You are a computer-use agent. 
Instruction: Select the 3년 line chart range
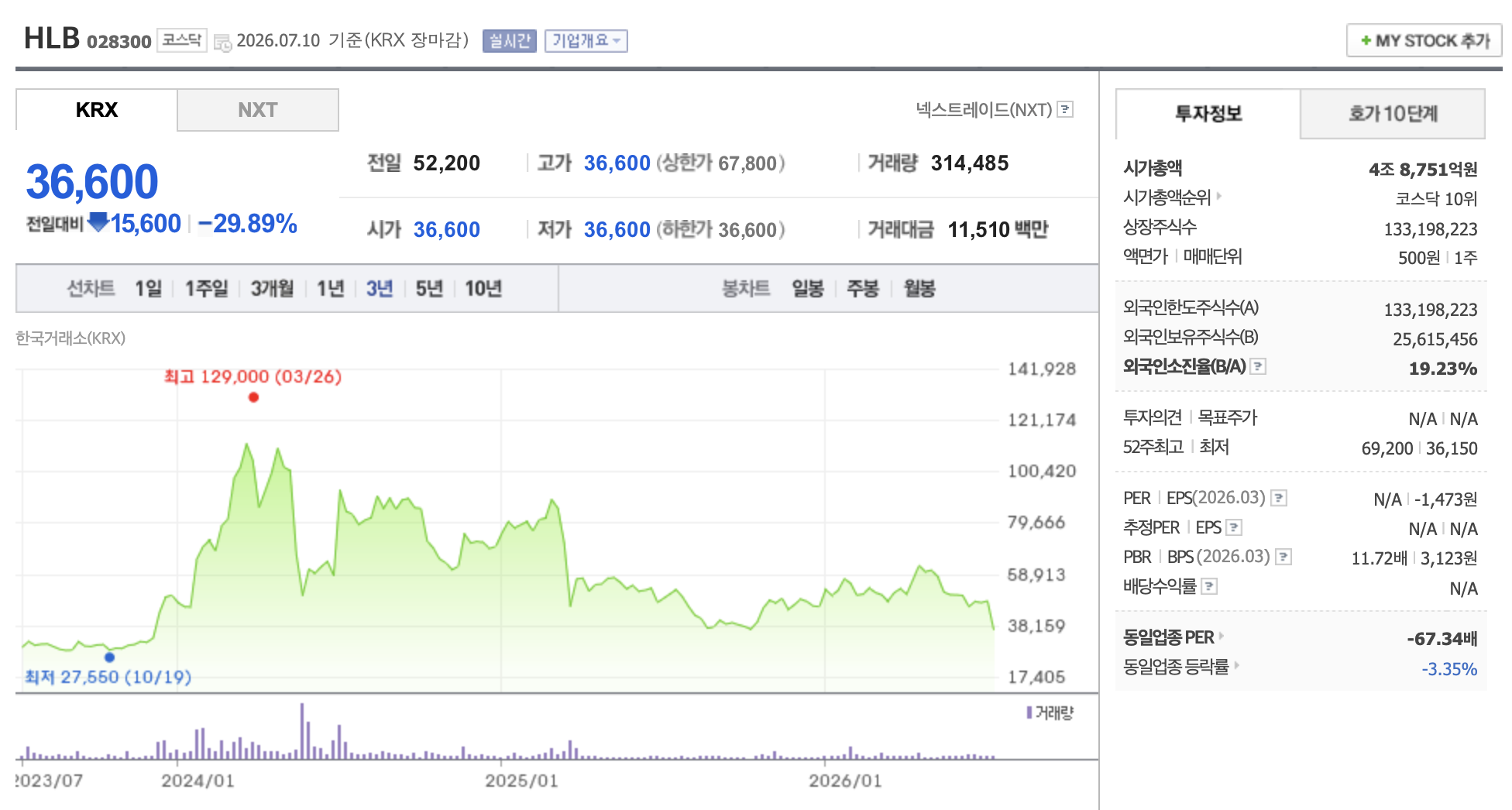point(380,289)
